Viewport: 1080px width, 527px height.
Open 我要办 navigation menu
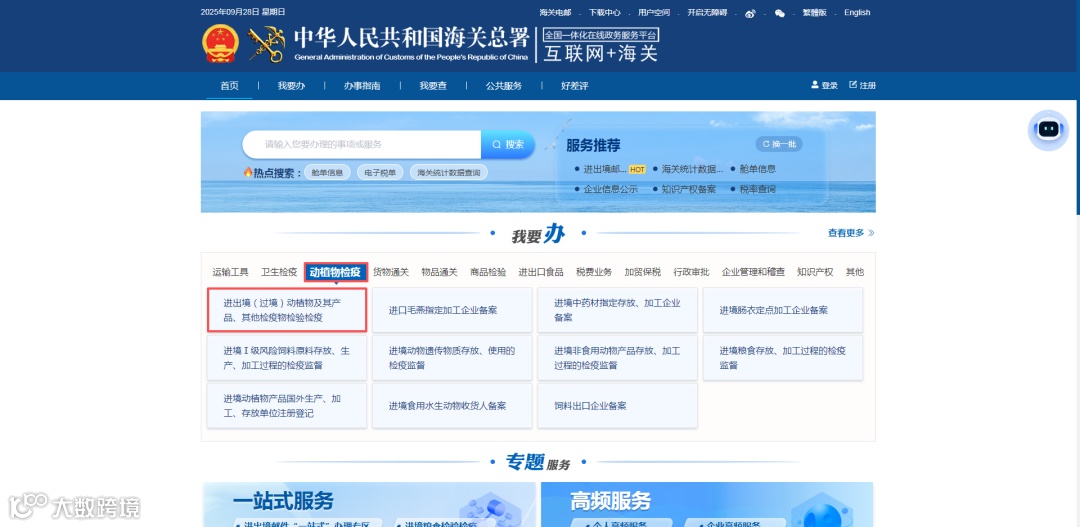tap(291, 86)
